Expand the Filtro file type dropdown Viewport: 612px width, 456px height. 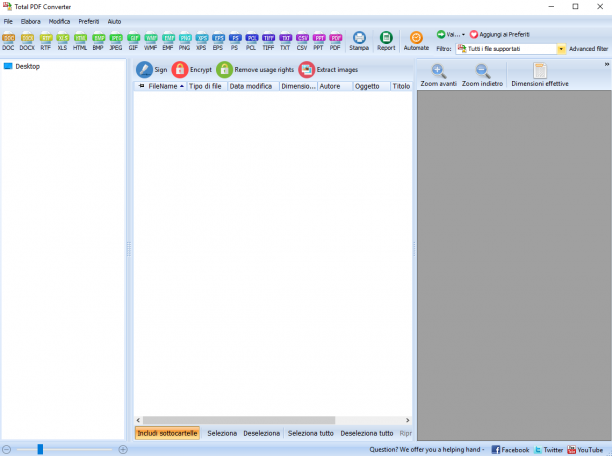(x=561, y=49)
